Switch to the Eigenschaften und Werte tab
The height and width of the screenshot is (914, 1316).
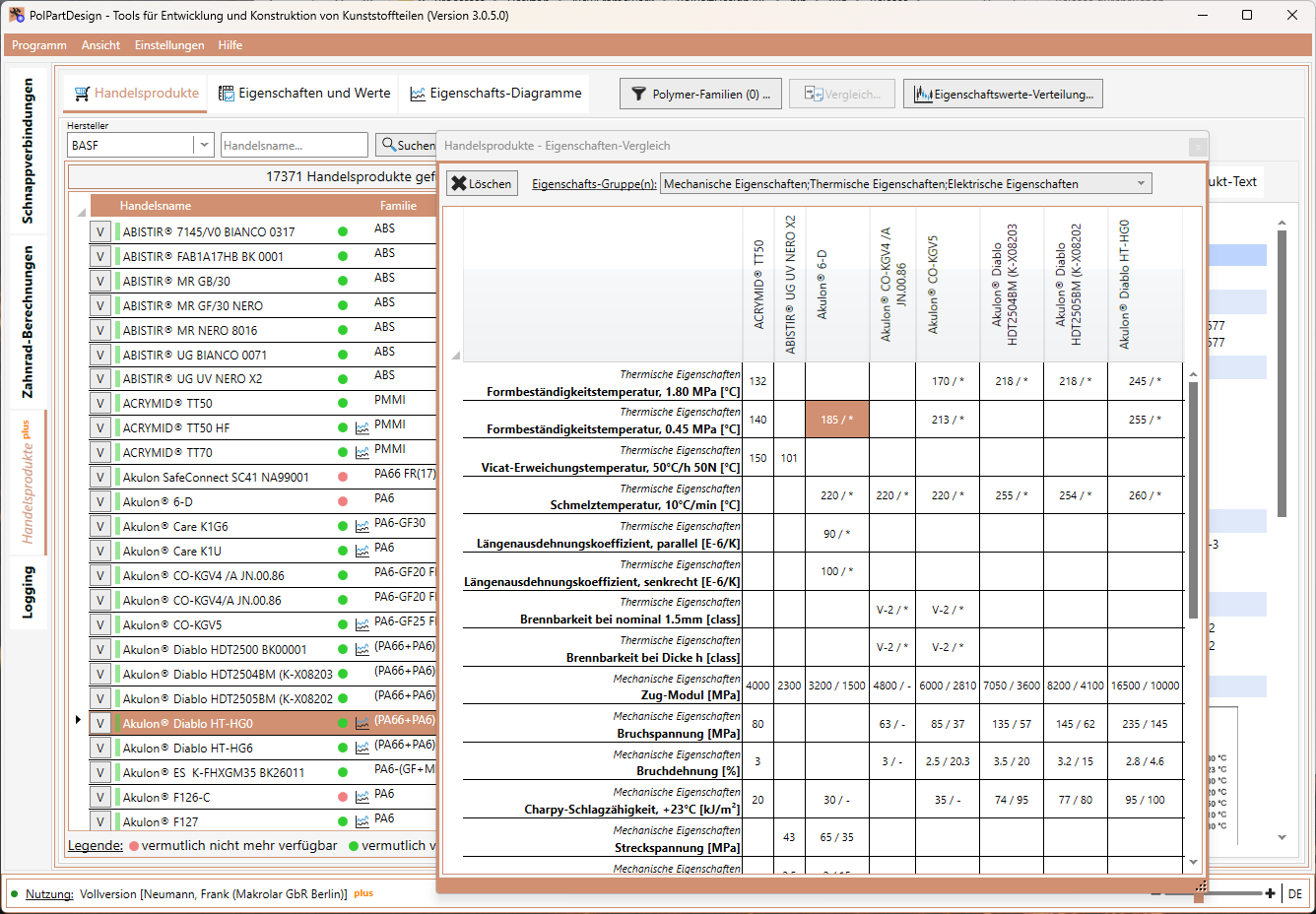304,94
